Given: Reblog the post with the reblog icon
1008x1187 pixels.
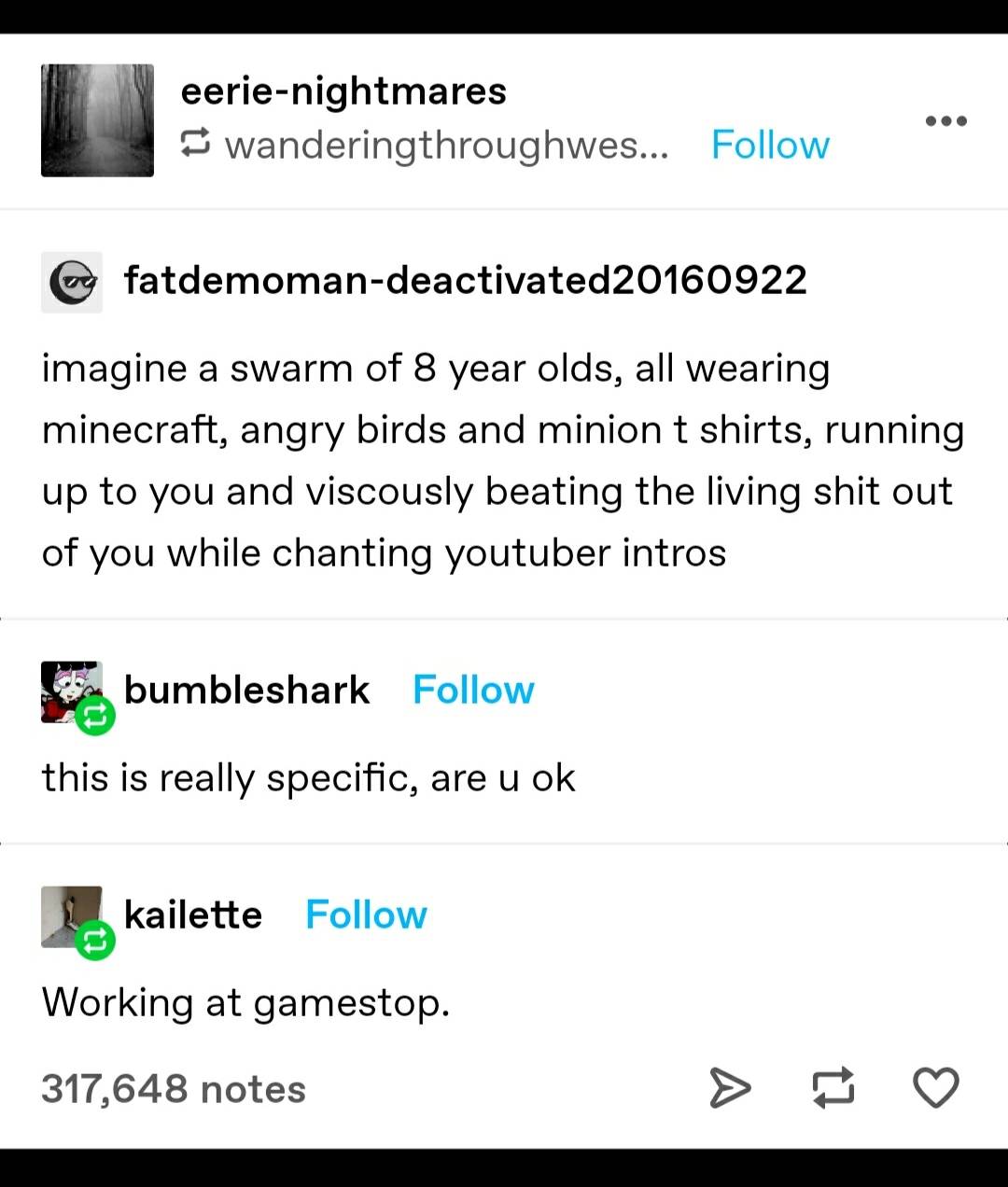Looking at the screenshot, I should pyautogui.click(x=833, y=1088).
